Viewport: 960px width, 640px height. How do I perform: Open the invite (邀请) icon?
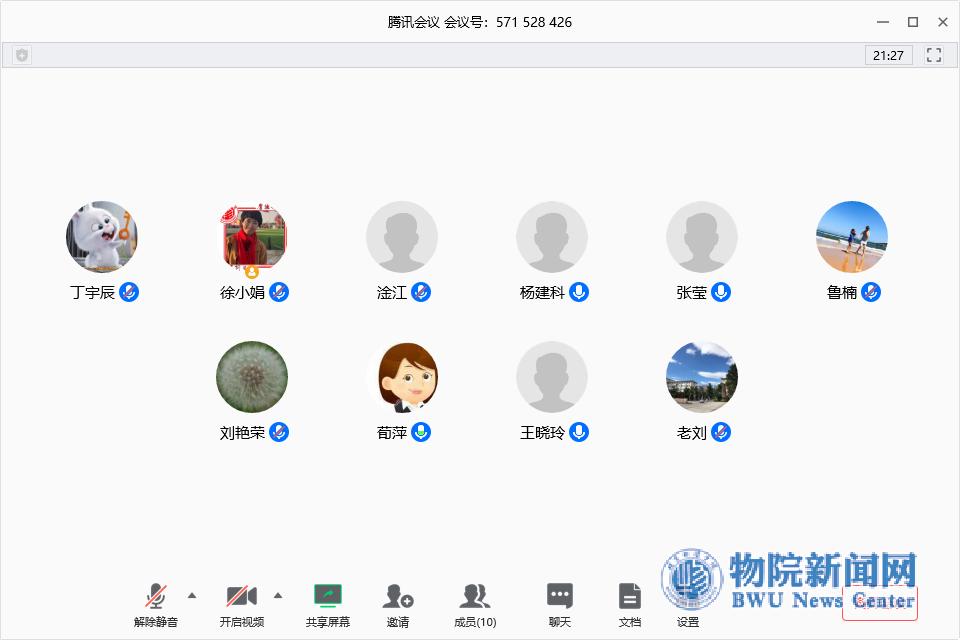click(398, 596)
